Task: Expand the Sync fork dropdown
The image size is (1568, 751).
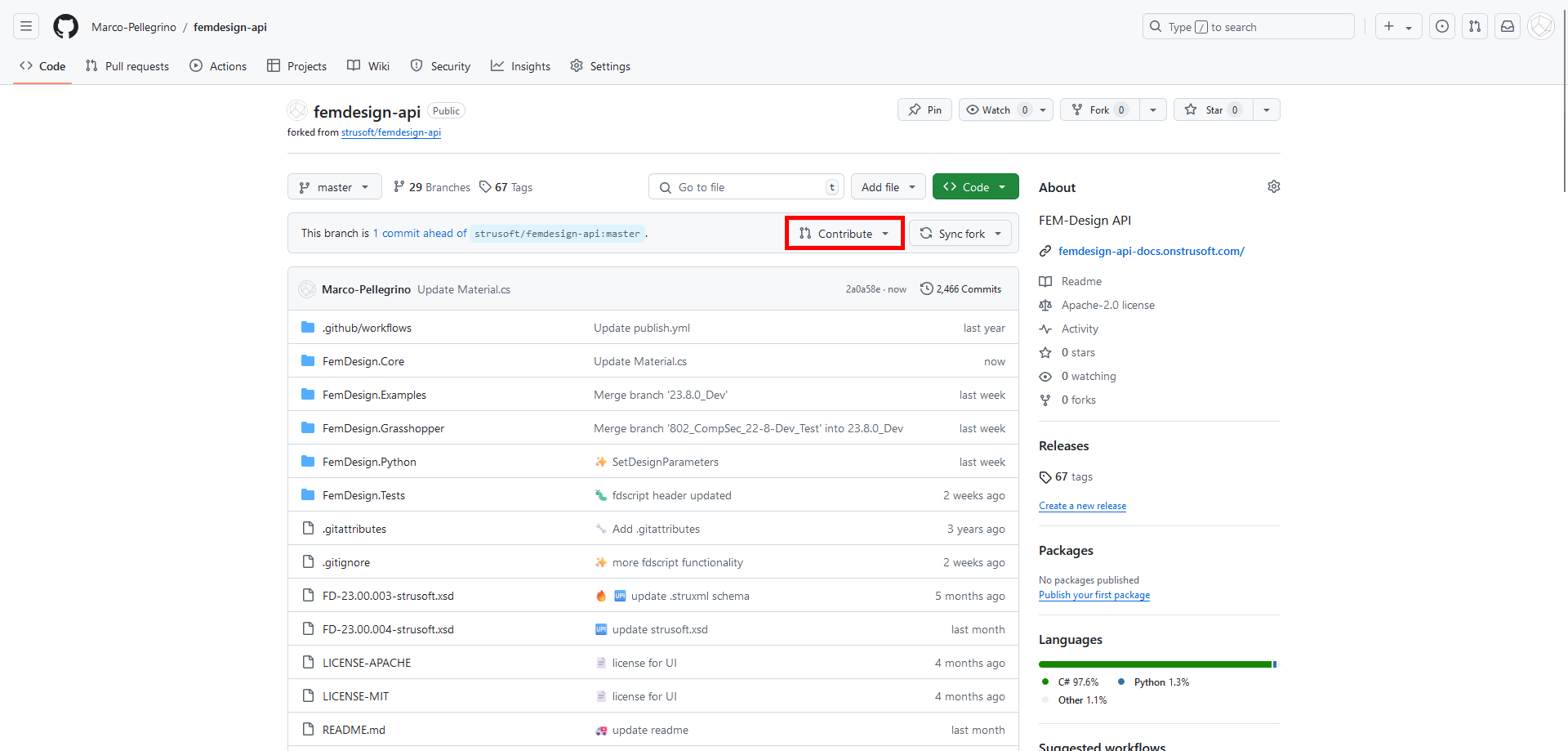Action: coord(960,234)
